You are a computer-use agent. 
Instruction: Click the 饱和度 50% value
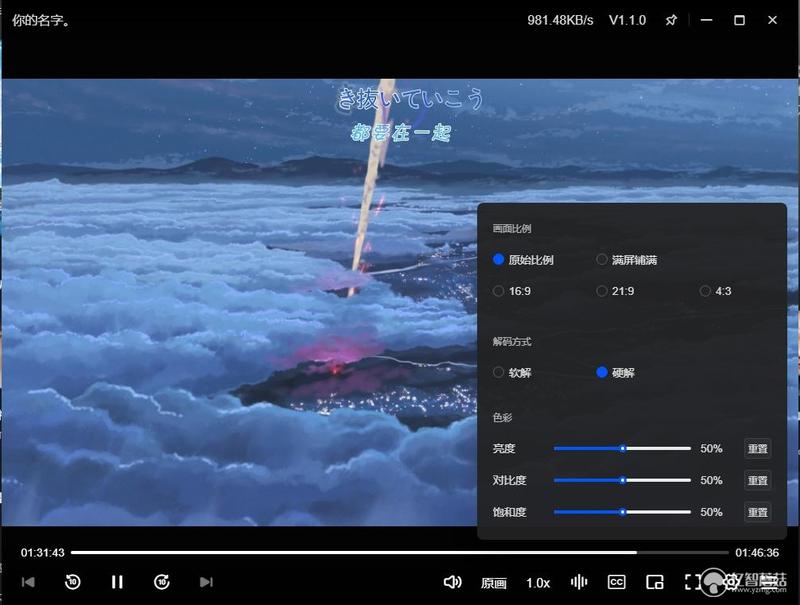pos(711,512)
